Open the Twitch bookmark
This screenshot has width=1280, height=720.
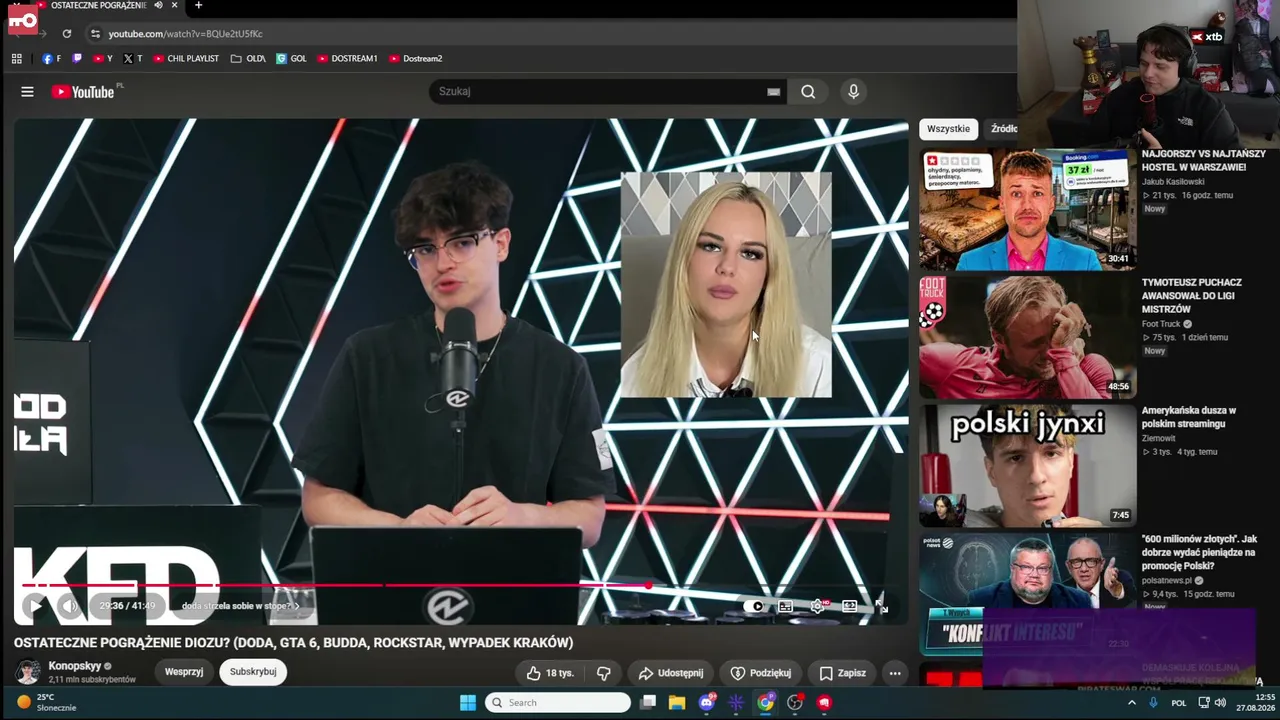(x=77, y=59)
